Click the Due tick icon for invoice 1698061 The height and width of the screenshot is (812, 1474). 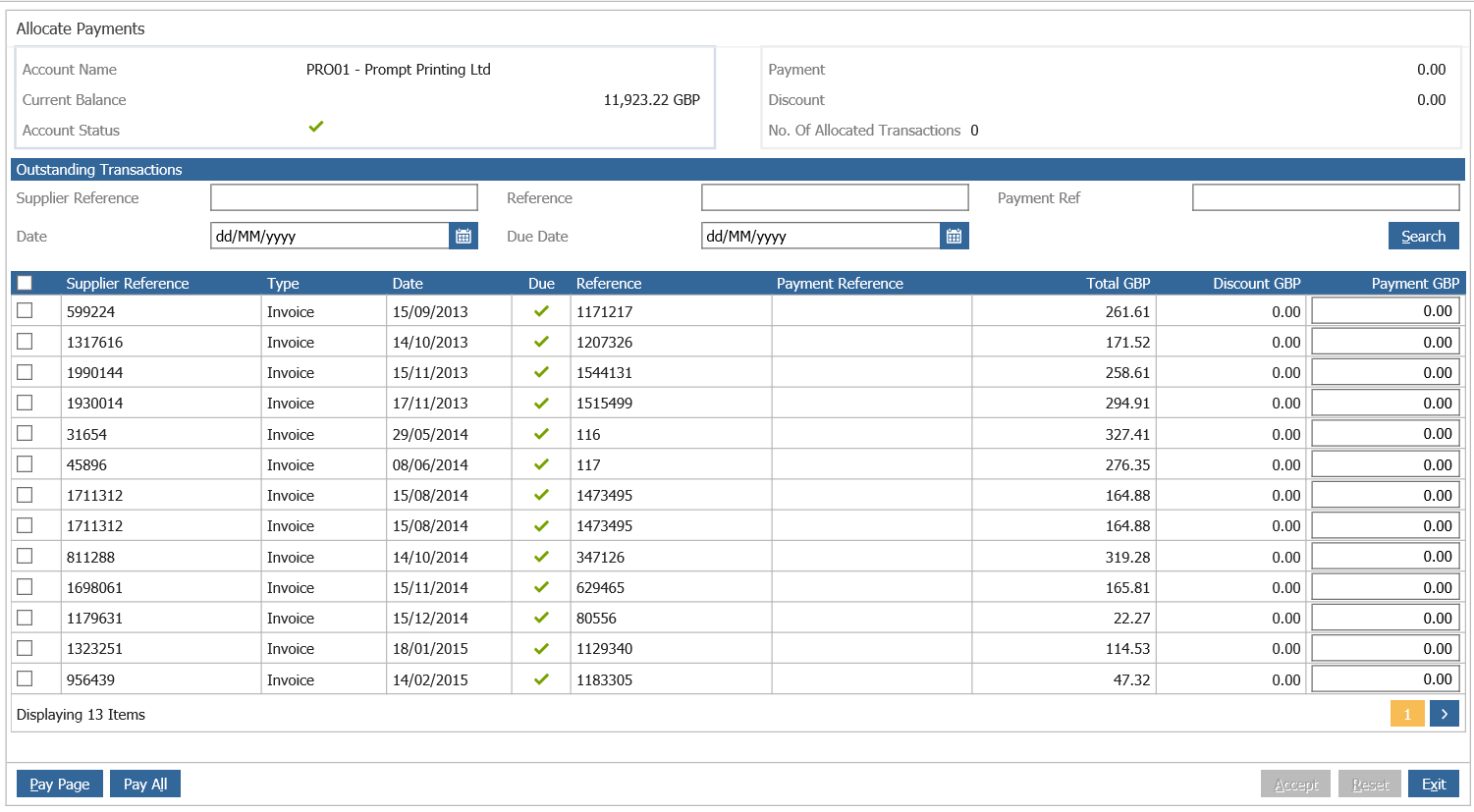[541, 587]
